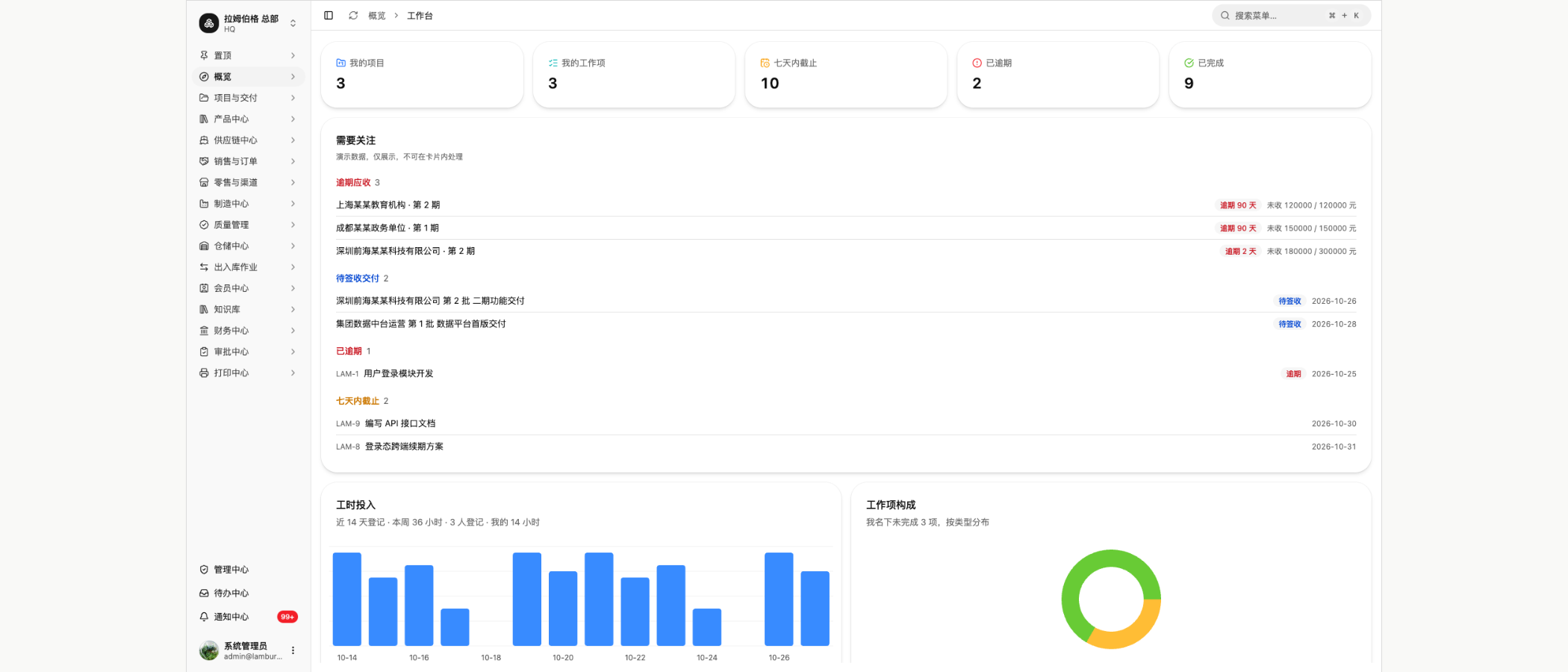1568x672 pixels.
Task: Click the 供应链中心 sidebar icon
Action: point(204,140)
